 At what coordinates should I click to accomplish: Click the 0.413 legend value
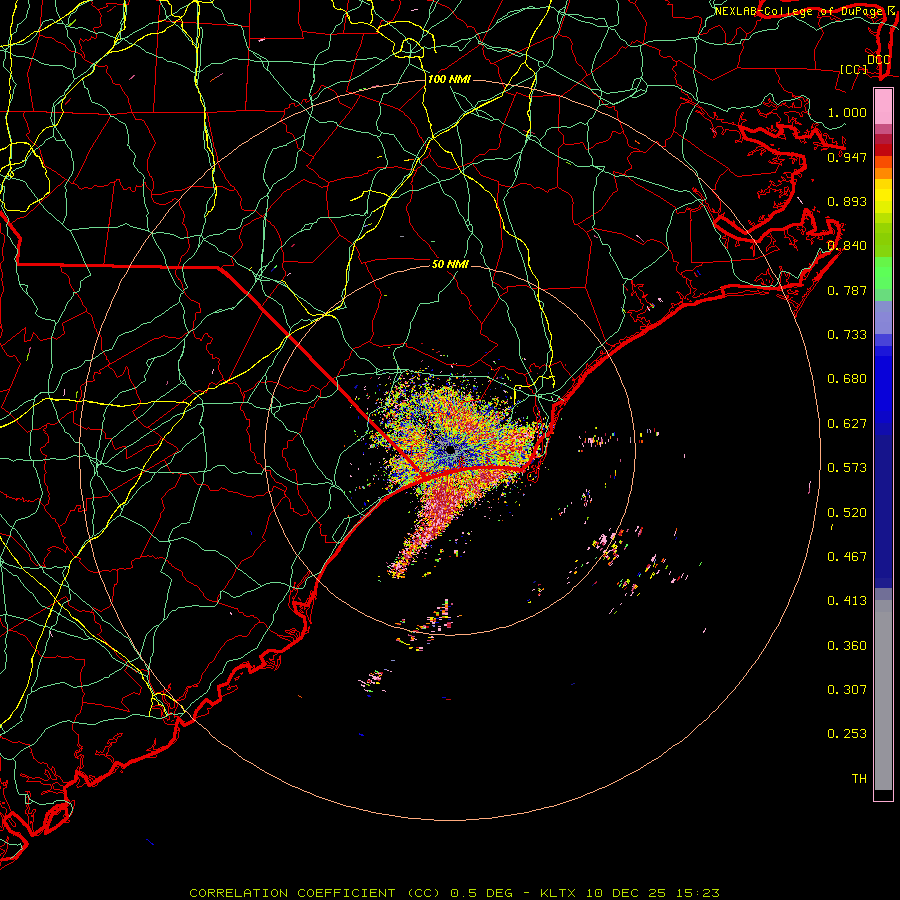coord(847,601)
